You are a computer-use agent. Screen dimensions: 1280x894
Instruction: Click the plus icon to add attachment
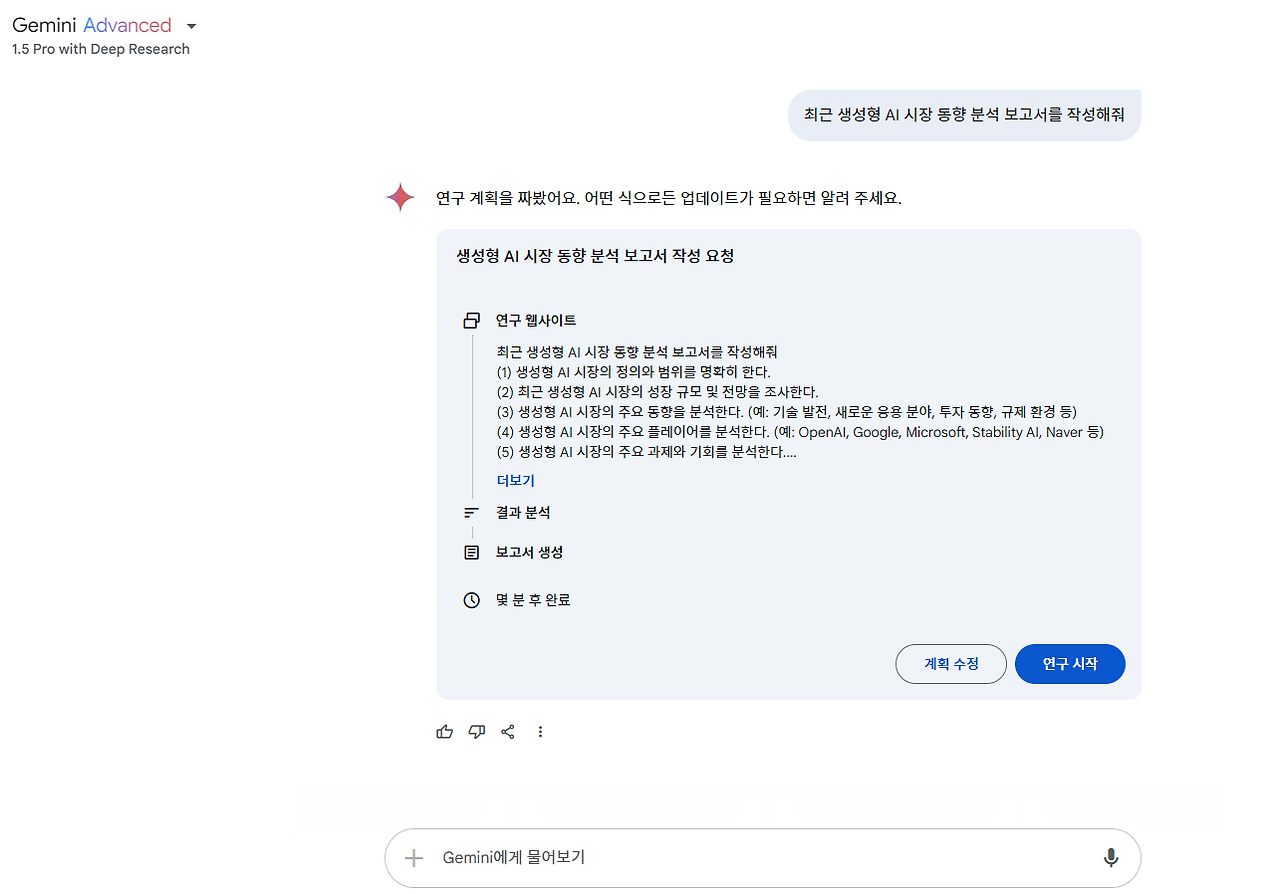tap(414, 858)
